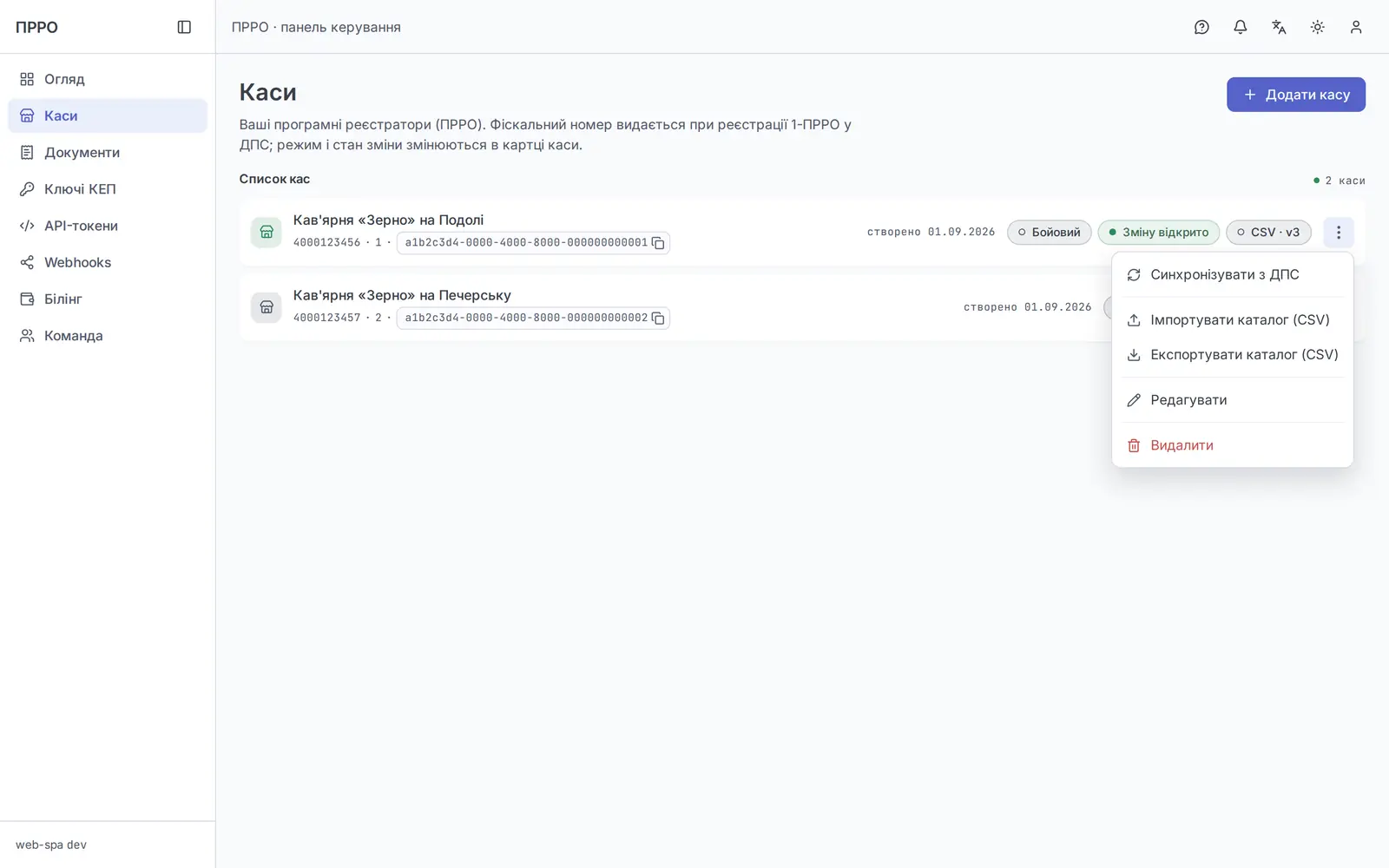Open Кав'ярня «Зерно» на Подолі
The image size is (1389, 868).
388,220
